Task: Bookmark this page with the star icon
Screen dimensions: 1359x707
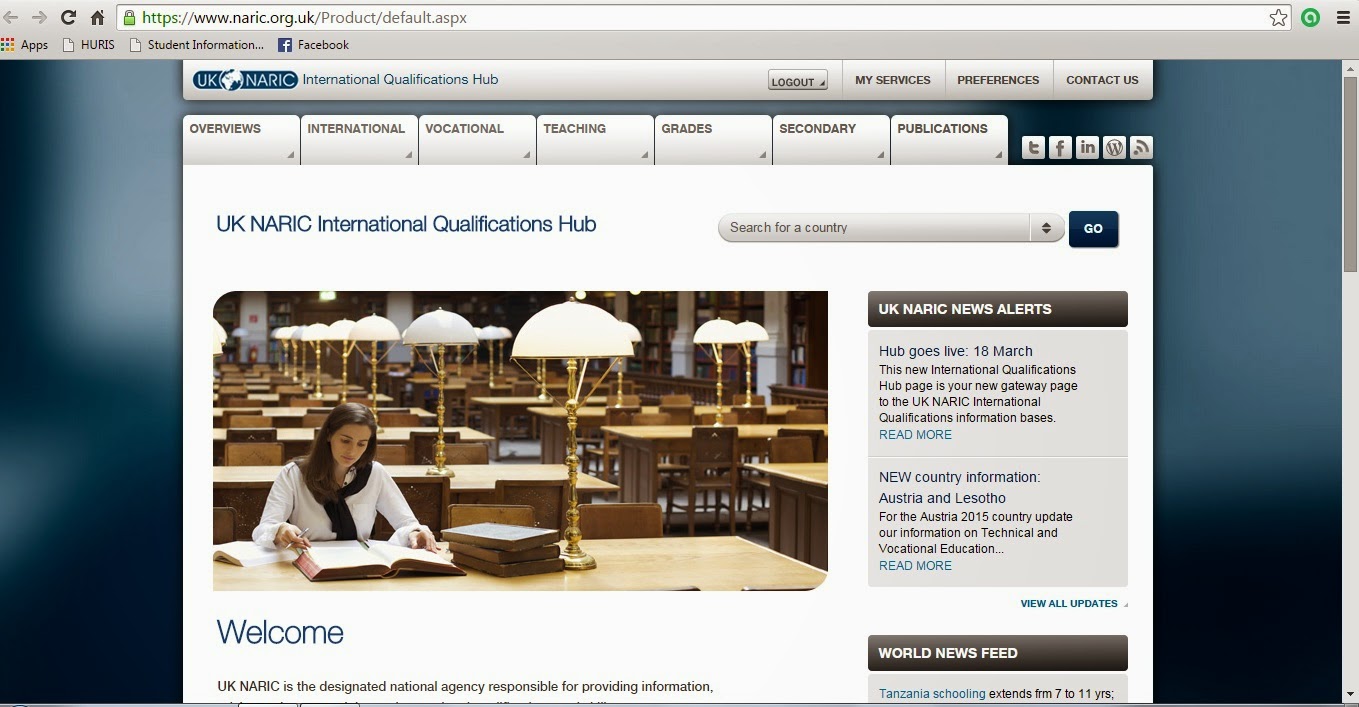Action: tap(1278, 17)
